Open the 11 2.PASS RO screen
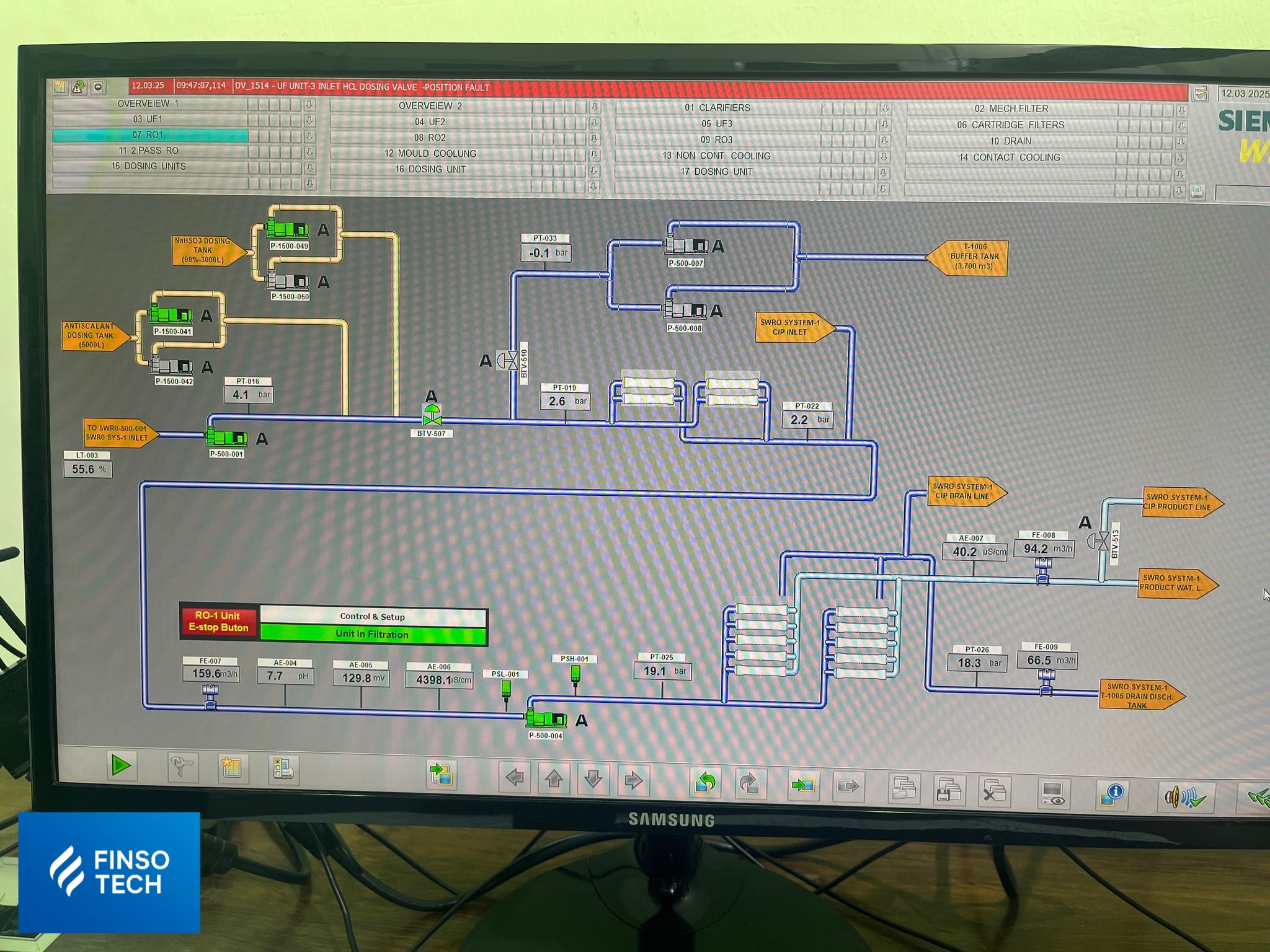Viewport: 1270px width, 952px height. pyautogui.click(x=149, y=151)
